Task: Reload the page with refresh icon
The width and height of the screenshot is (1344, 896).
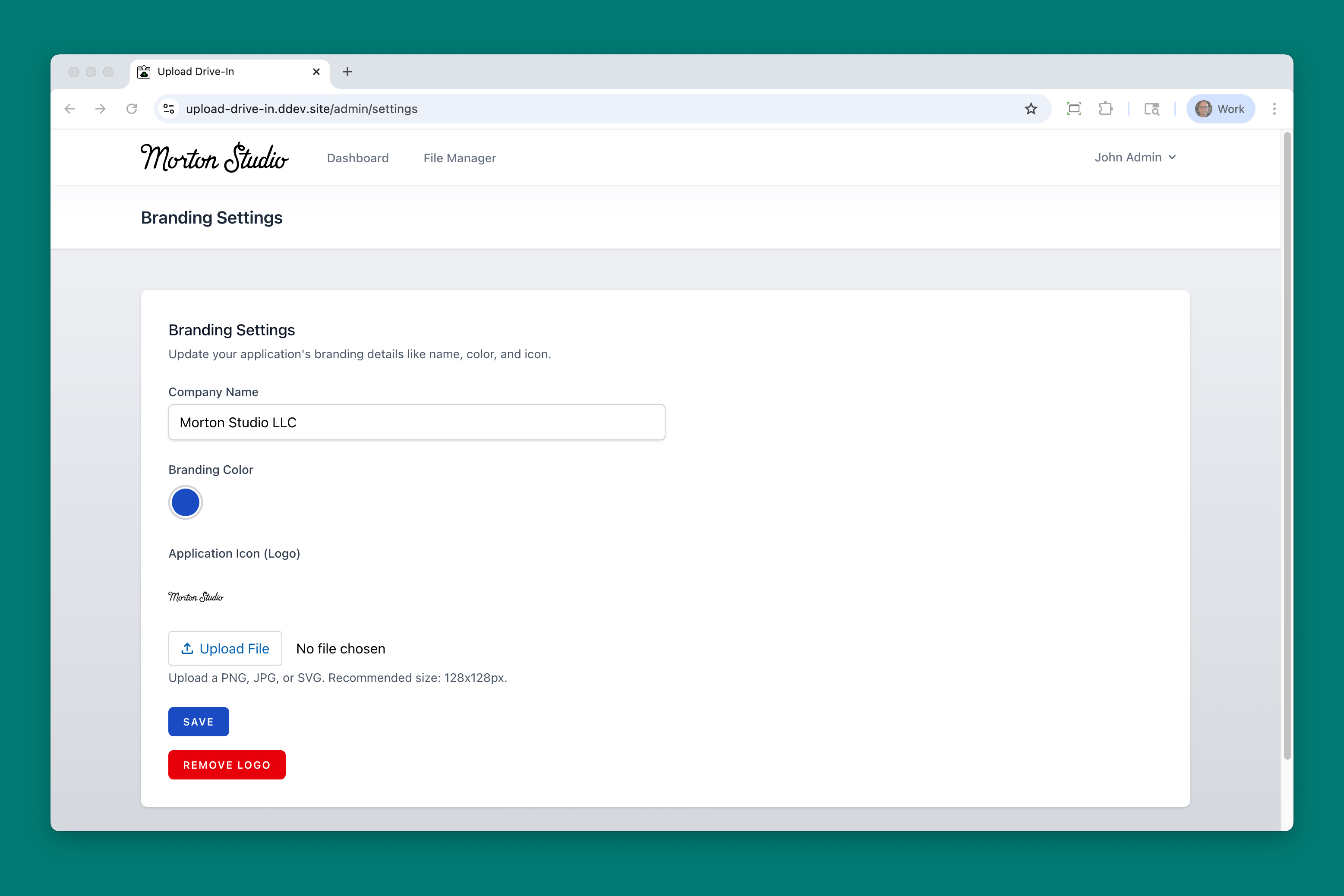Action: pyautogui.click(x=132, y=109)
